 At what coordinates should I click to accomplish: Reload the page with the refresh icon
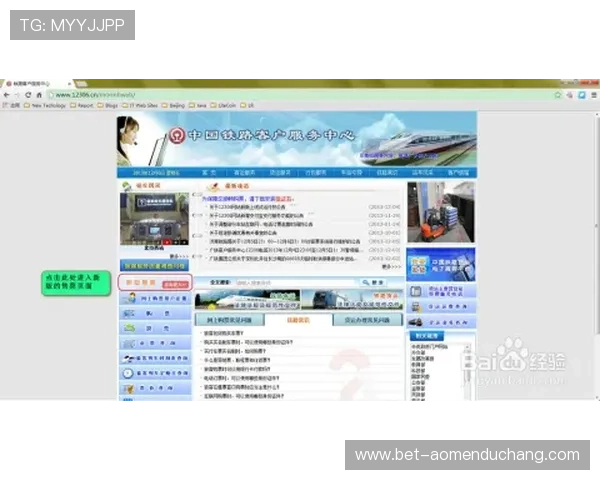[x=28, y=95]
